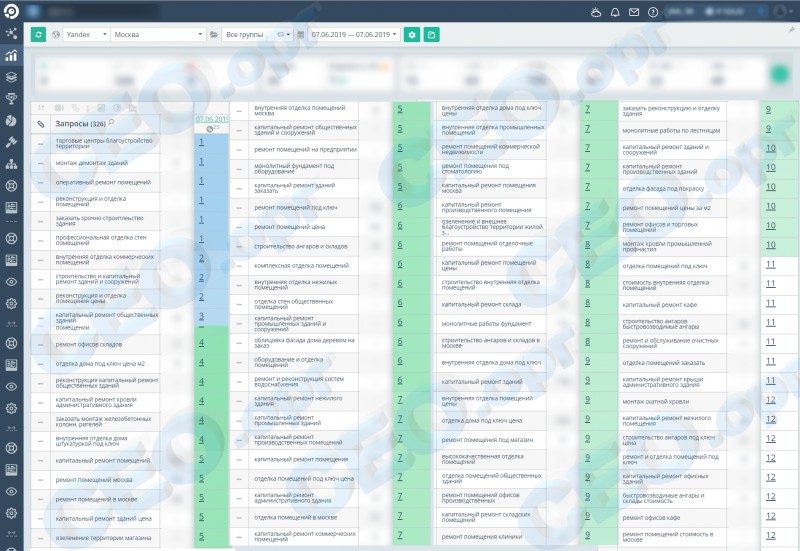Image resolution: width=800 pixels, height=551 pixels.
Task: Open the mail envelope messages
Action: 634,12
